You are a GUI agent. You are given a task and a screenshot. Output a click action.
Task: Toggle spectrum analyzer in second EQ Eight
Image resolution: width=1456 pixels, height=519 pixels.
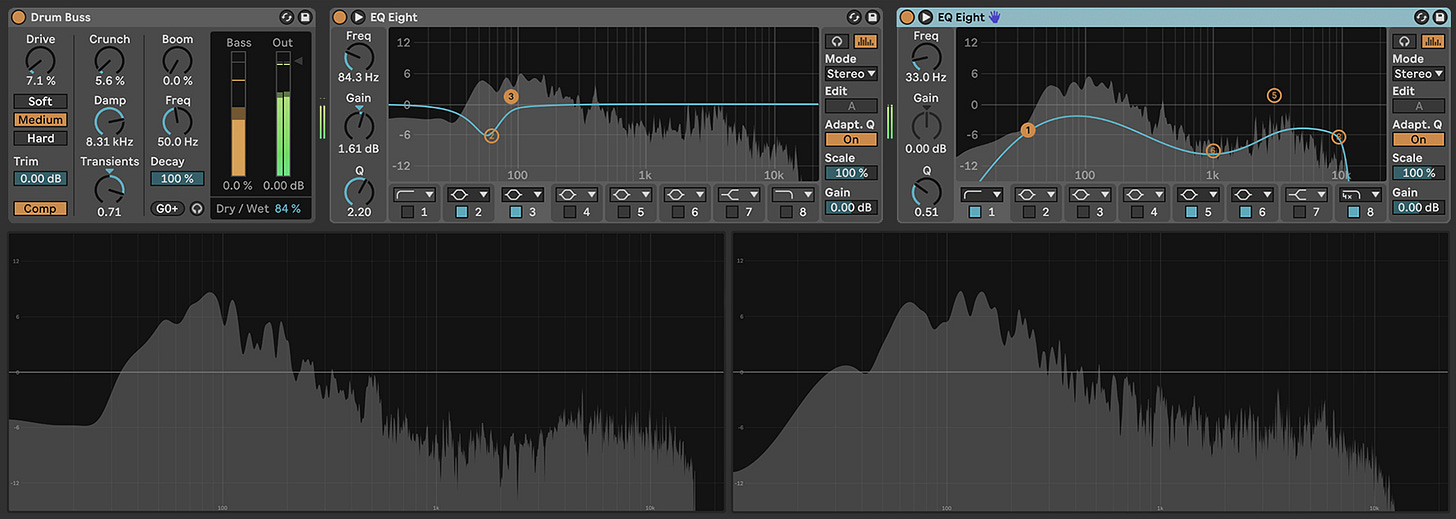click(1432, 41)
